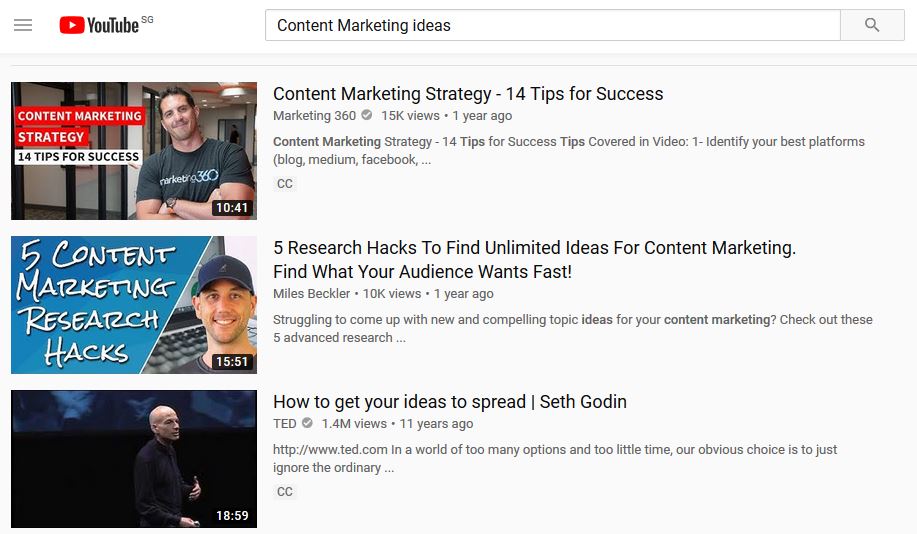Screen dimensions: 917x534
Task: Click CC badge under Seth Godin video
Action: 285,491
